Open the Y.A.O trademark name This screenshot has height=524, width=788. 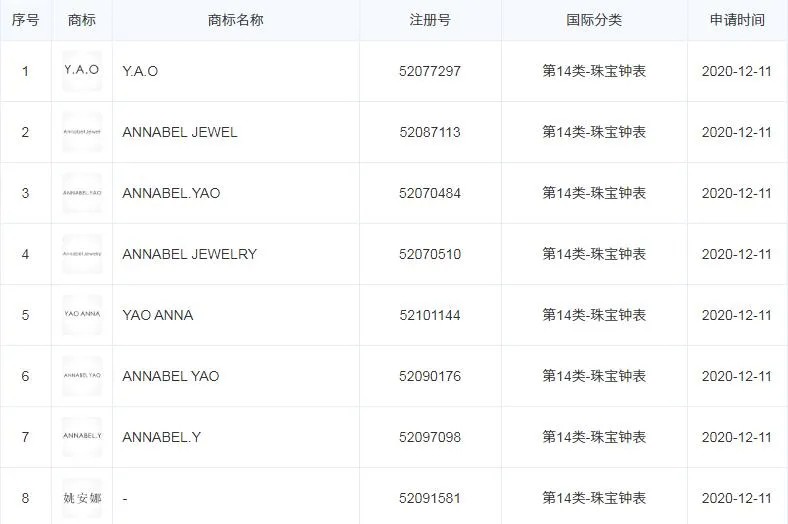point(140,71)
